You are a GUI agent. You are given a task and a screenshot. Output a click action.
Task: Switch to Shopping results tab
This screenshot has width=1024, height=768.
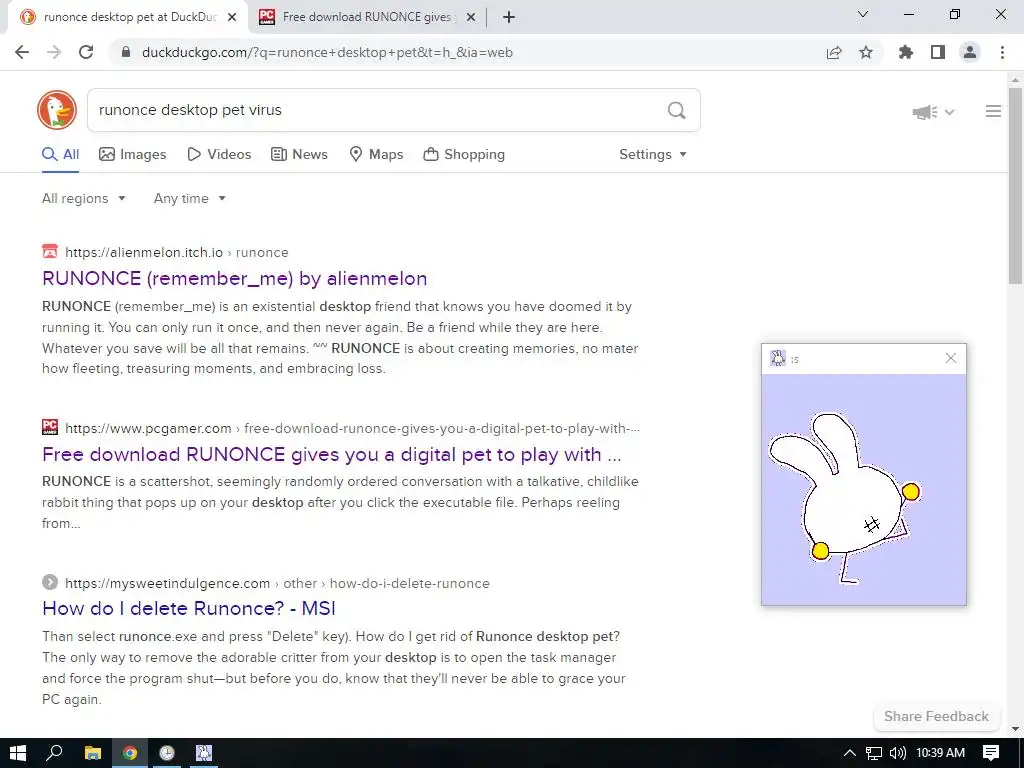[x=464, y=155]
